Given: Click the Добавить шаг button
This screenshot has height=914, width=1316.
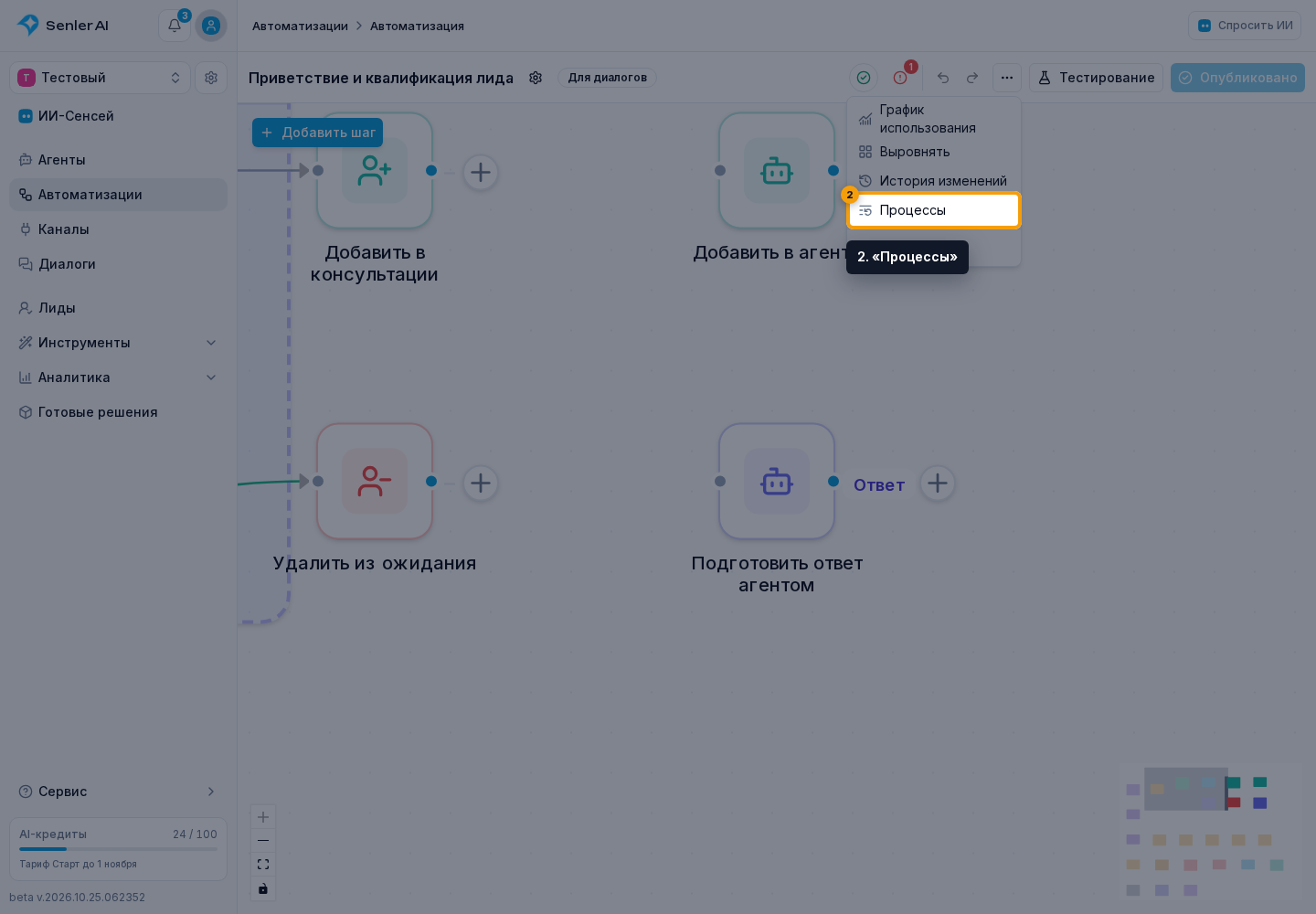Looking at the screenshot, I should click(x=318, y=133).
